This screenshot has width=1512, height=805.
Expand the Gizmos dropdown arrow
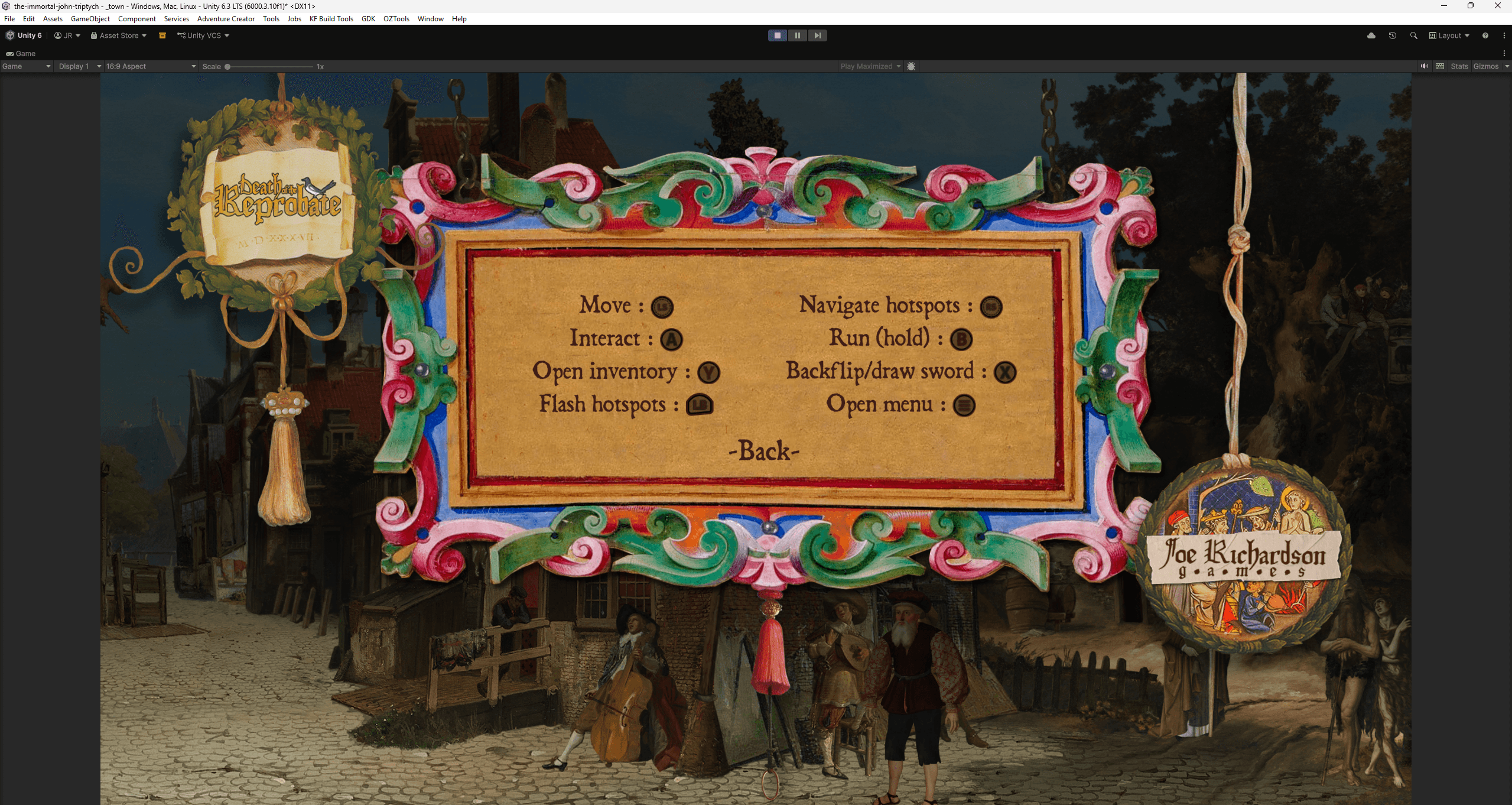point(1507,66)
